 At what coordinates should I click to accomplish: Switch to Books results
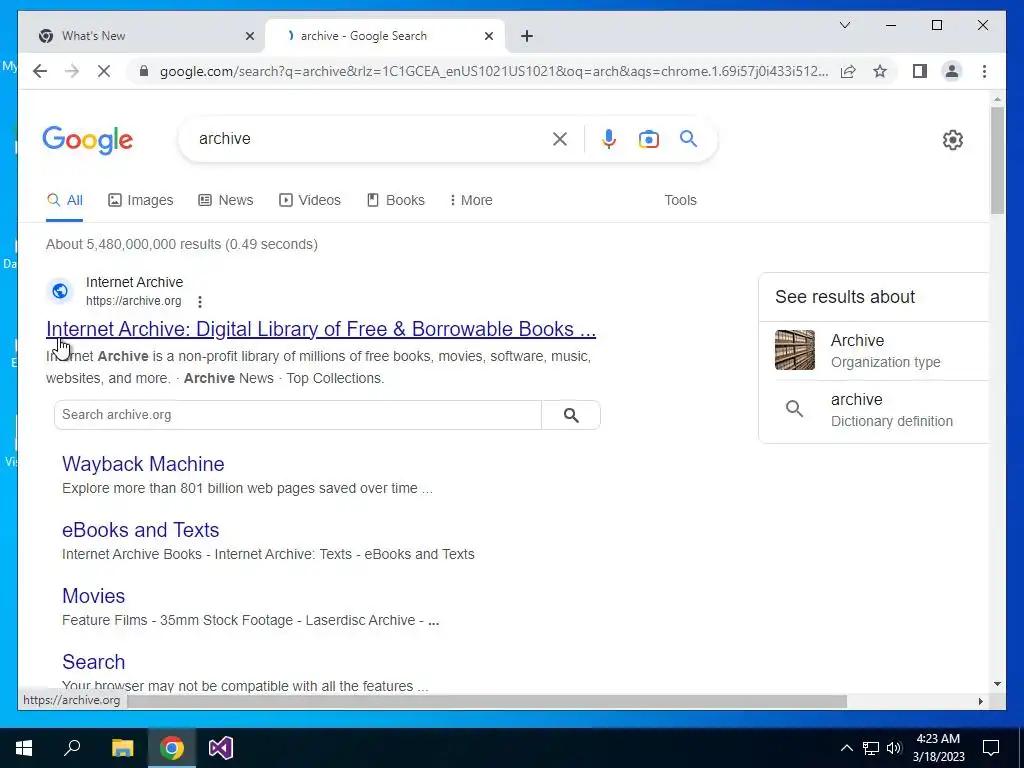point(396,200)
